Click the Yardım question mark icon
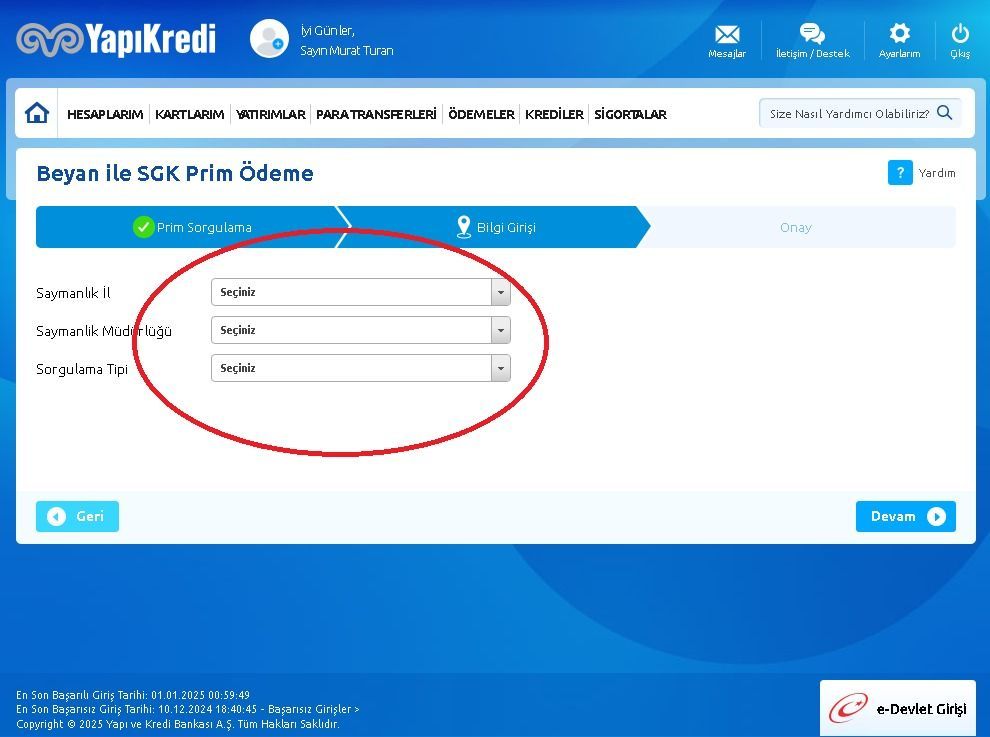 click(x=900, y=172)
